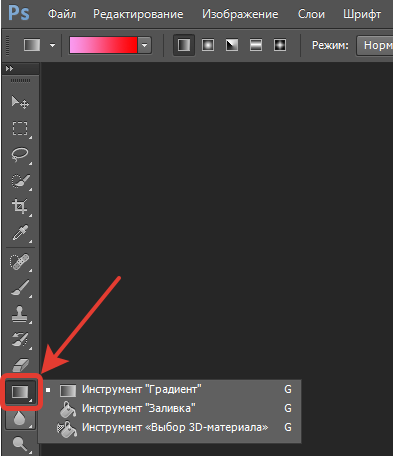Expand the collapsed toolbar double-arrow

click(x=9, y=68)
